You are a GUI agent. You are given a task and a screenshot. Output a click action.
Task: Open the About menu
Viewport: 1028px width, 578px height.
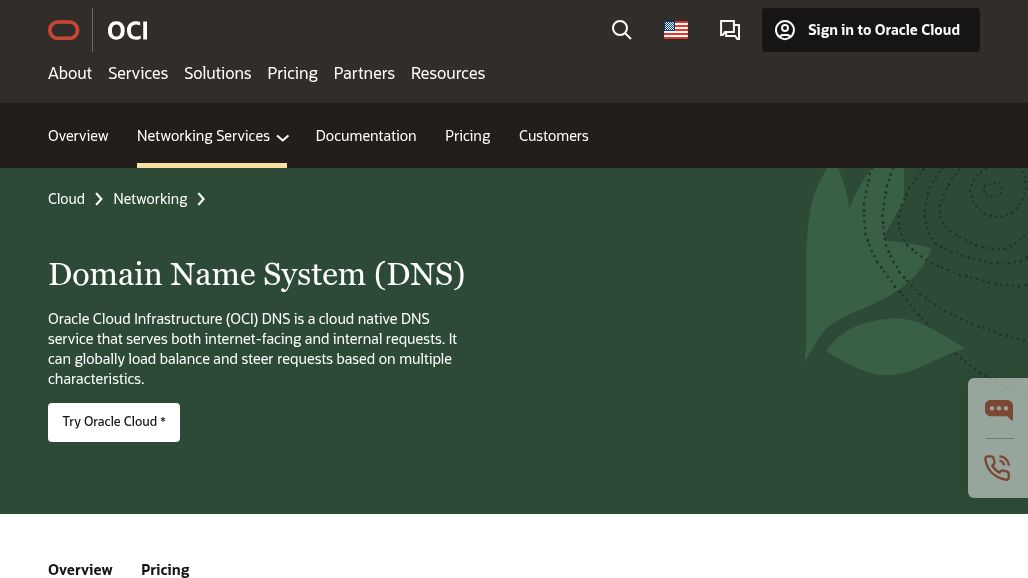coord(70,73)
